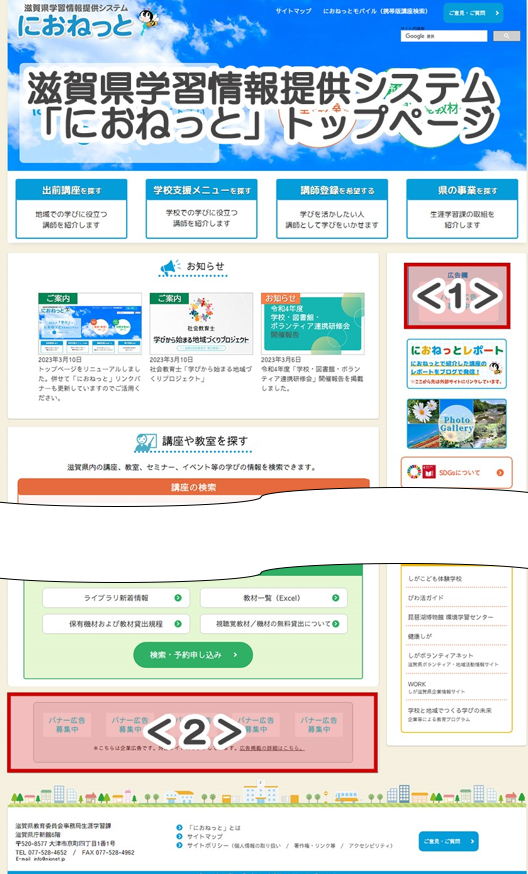
Task: Open 健康しが sidebar link
Action: pyautogui.click(x=420, y=636)
